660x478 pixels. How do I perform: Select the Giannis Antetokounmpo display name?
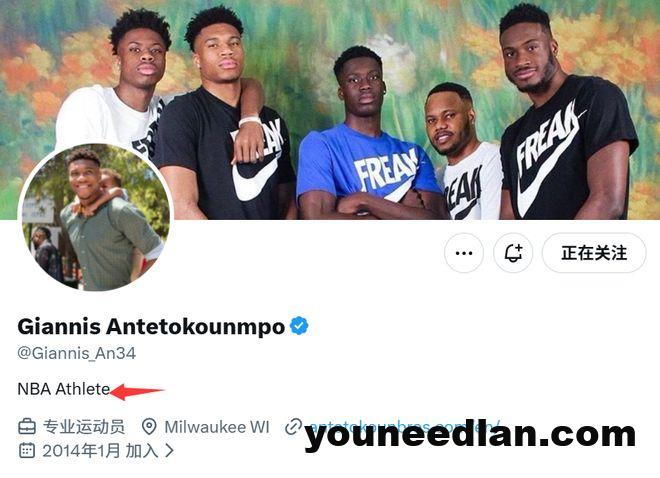[x=151, y=327]
